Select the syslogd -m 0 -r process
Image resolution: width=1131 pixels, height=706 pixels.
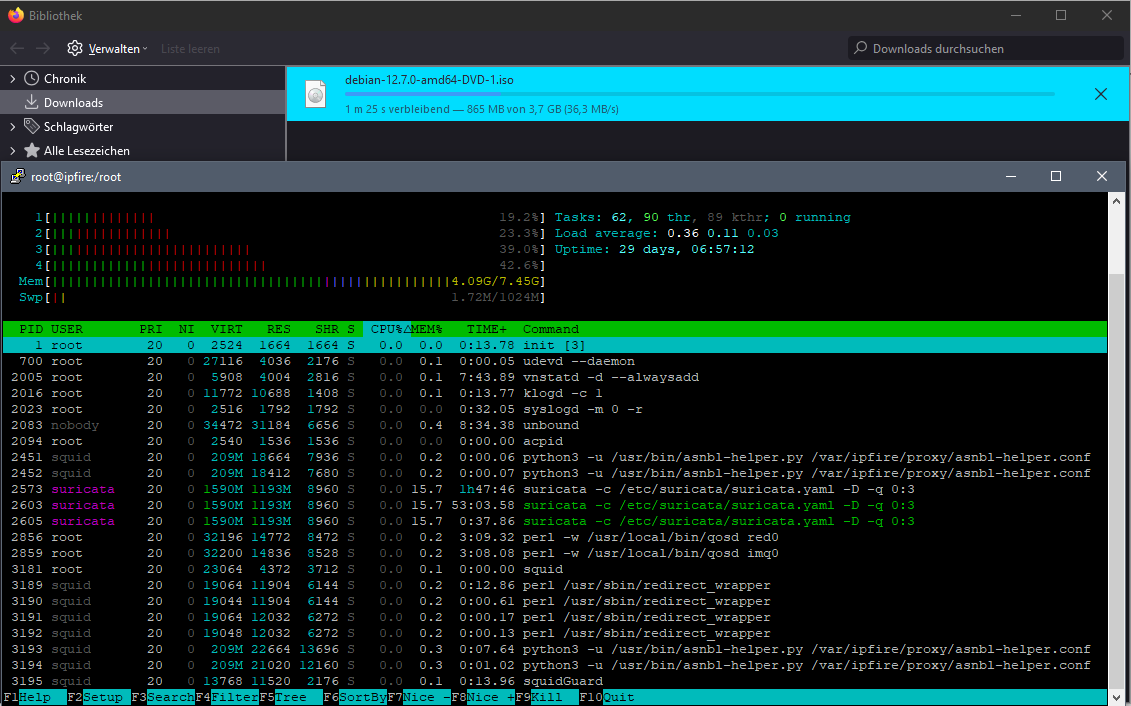(x=555, y=409)
